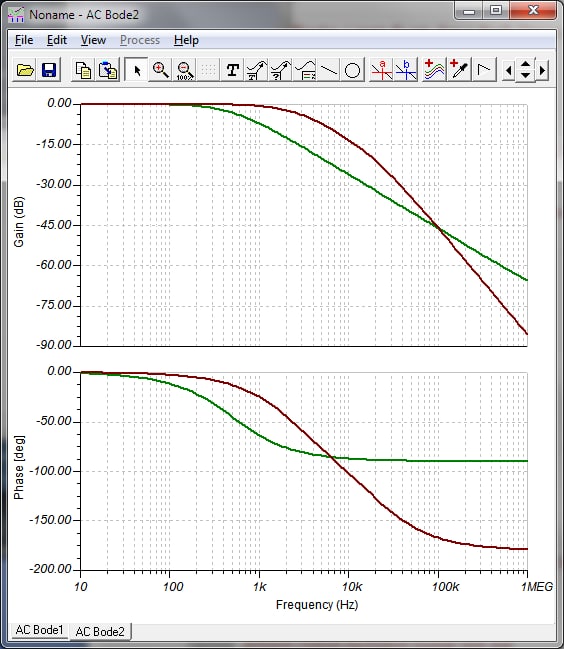Add more curves with plus waves icon
This screenshot has height=649, width=564.
[x=434, y=70]
